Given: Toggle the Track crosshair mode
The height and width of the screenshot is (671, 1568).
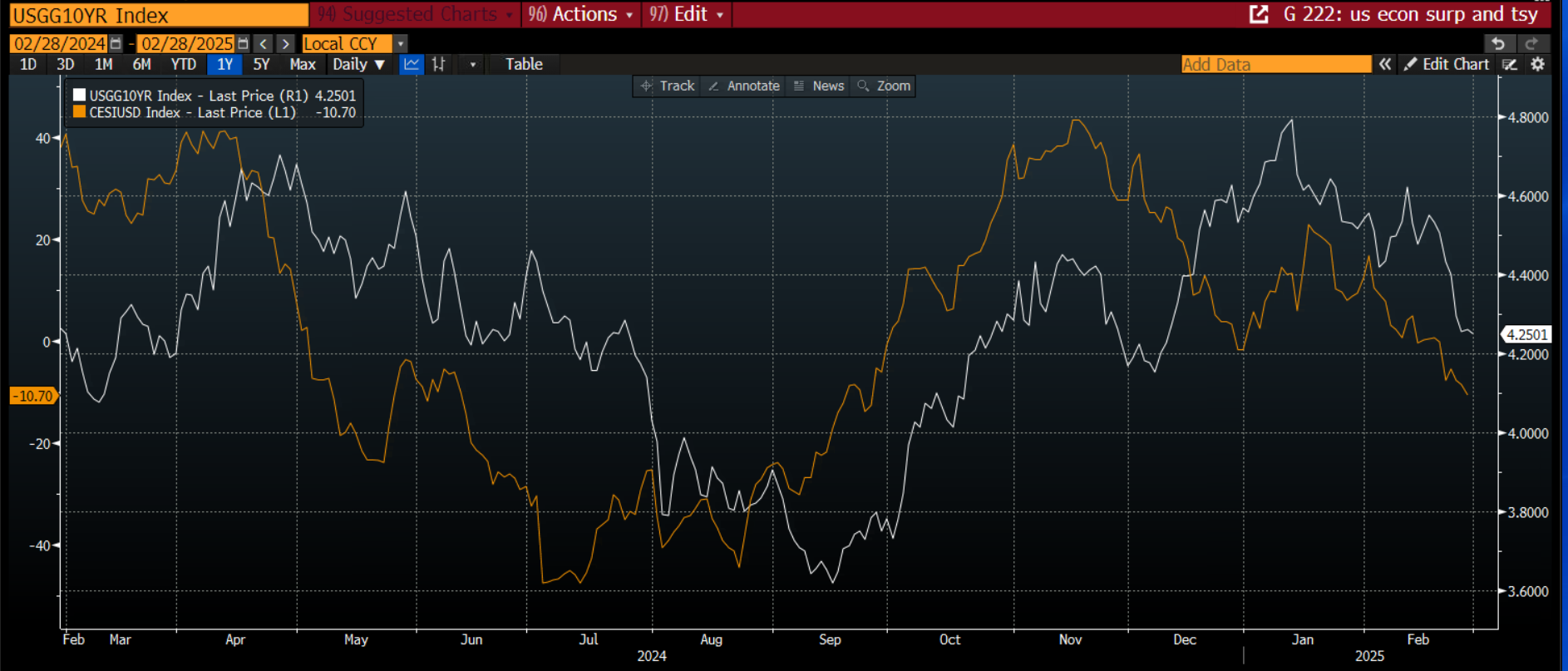Looking at the screenshot, I should (x=668, y=86).
